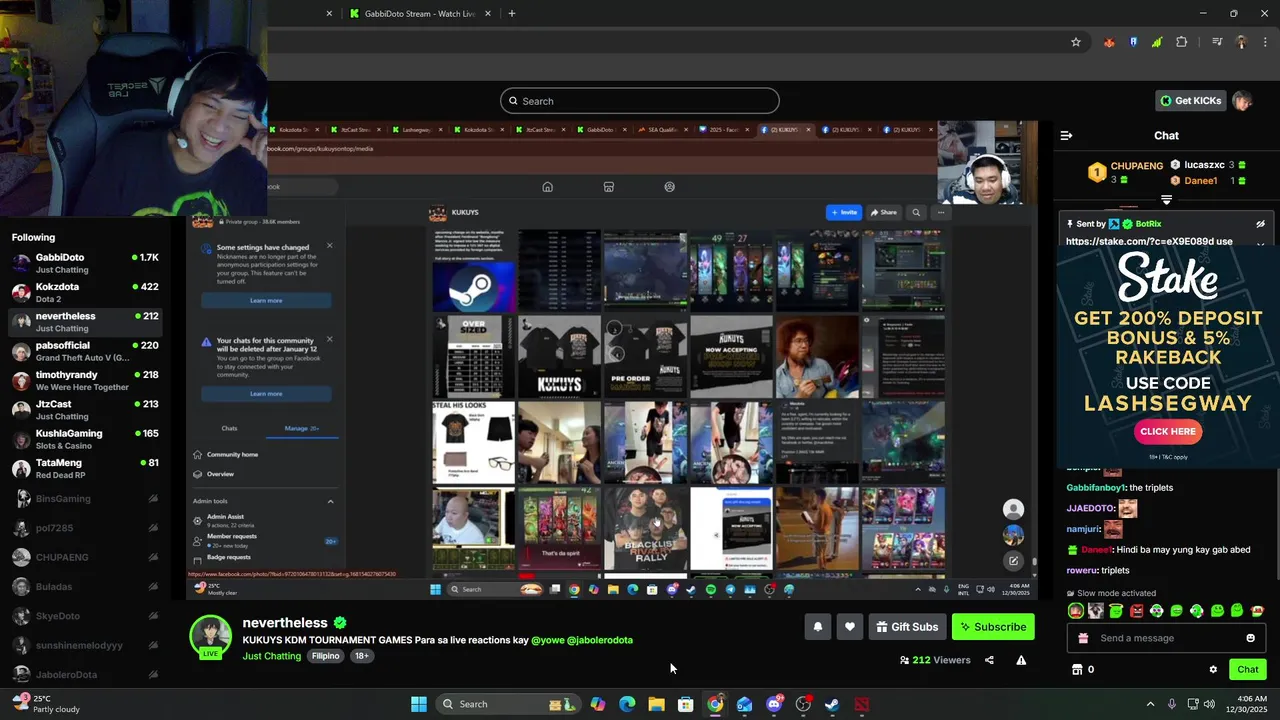Viewport: 1280px width, 720px height.
Task: Expand the pinned message chevron
Action: tap(1261, 243)
